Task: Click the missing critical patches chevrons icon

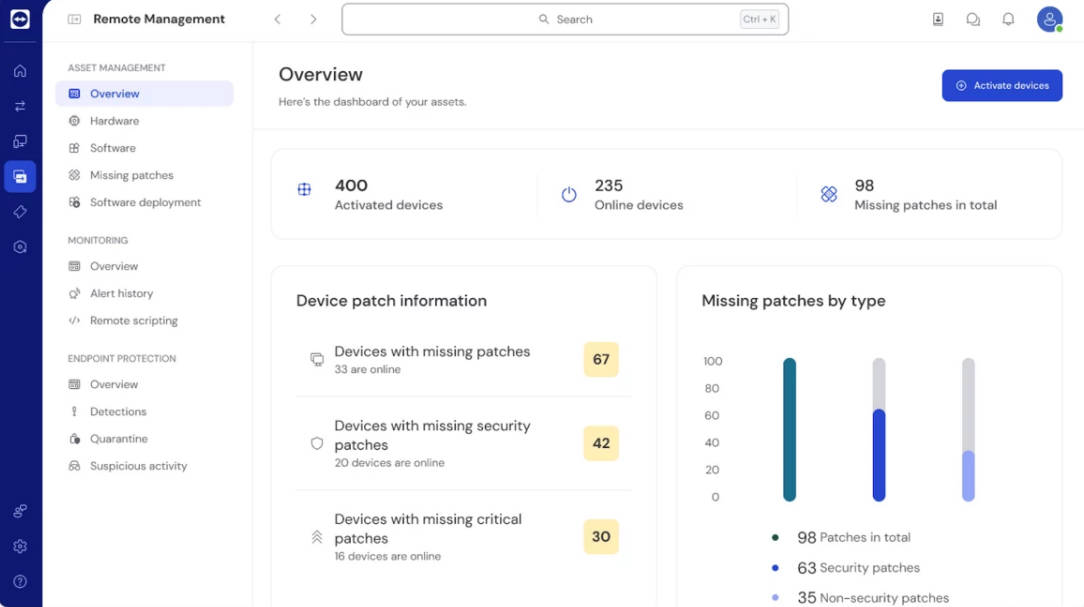Action: click(317, 536)
